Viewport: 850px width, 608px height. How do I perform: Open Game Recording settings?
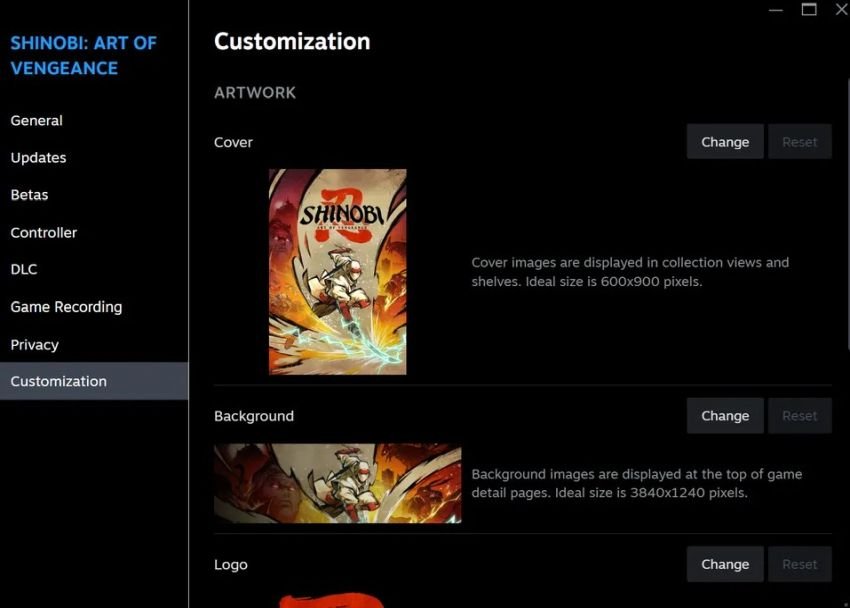(x=66, y=307)
